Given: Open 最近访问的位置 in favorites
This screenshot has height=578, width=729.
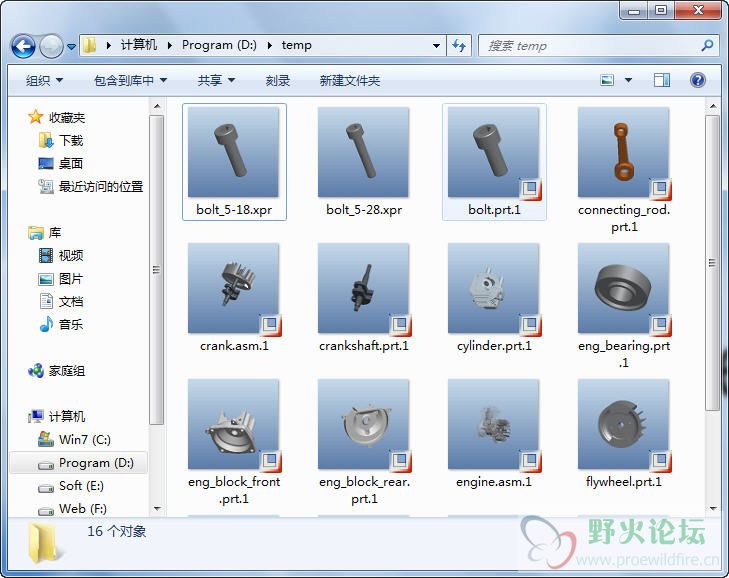Looking at the screenshot, I should (100, 186).
